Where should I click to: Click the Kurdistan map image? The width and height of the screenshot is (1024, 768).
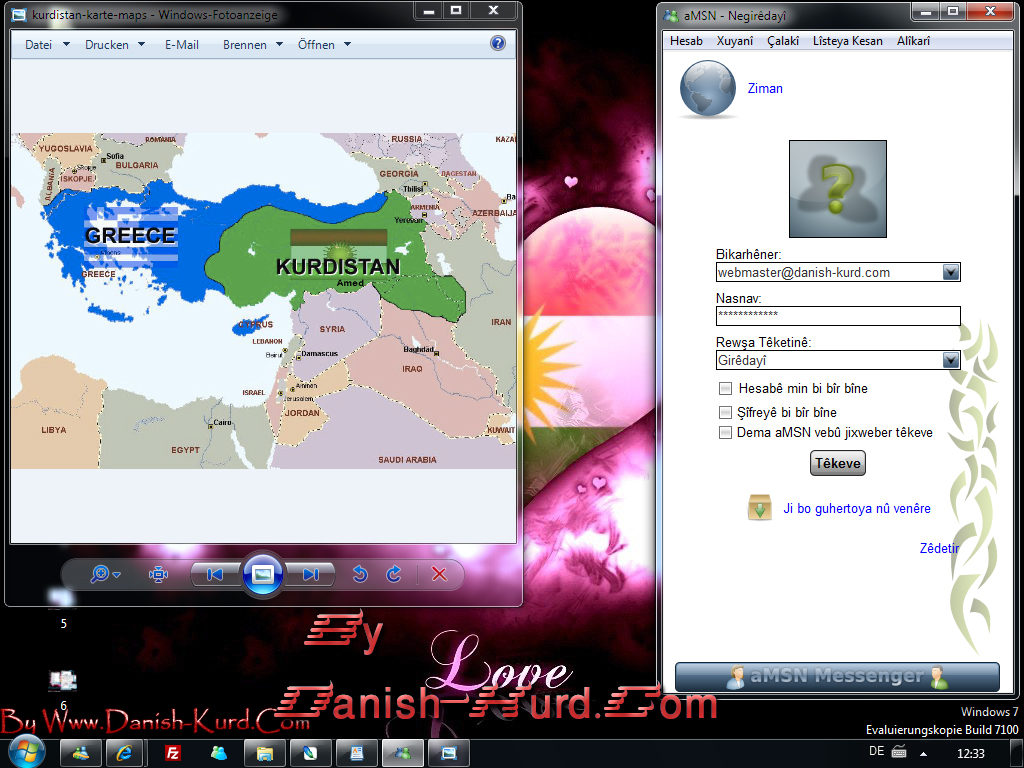click(263, 301)
